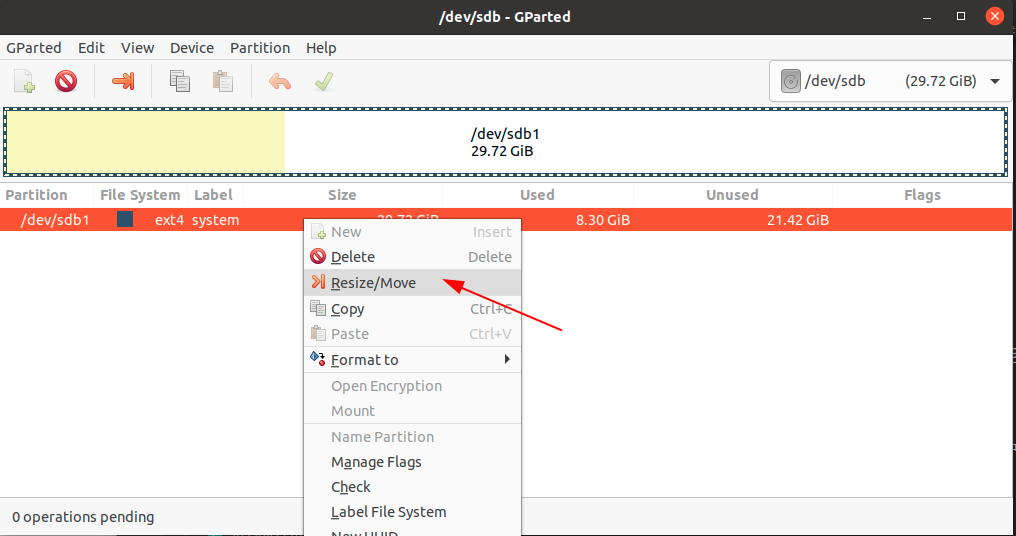The image size is (1016, 536).
Task: Click the Paste partition toolbar icon
Action: coord(223,81)
